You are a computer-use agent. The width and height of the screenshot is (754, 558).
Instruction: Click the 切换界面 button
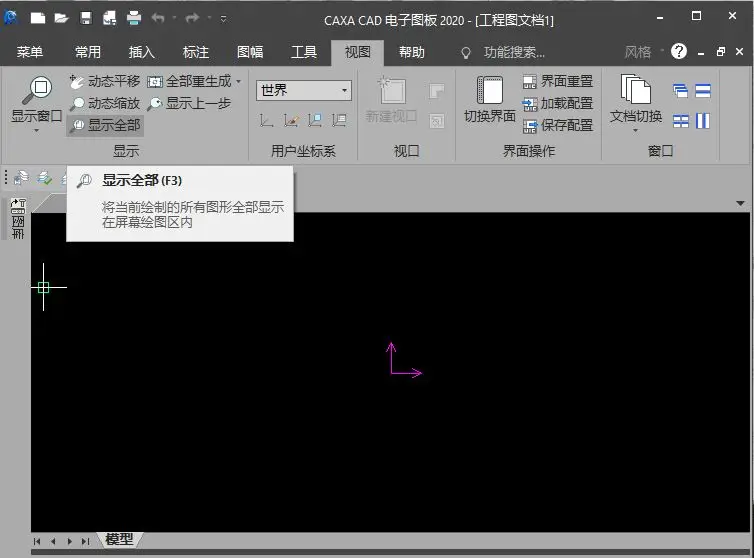490,100
